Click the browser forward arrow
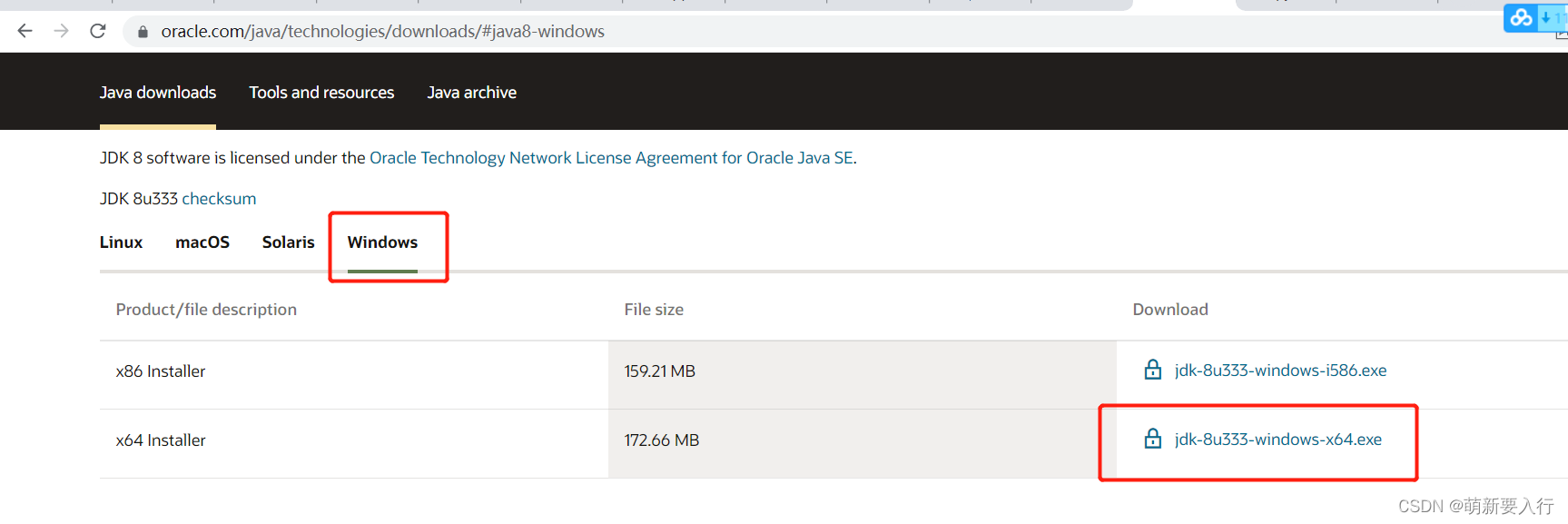The image size is (1568, 524). [x=61, y=31]
